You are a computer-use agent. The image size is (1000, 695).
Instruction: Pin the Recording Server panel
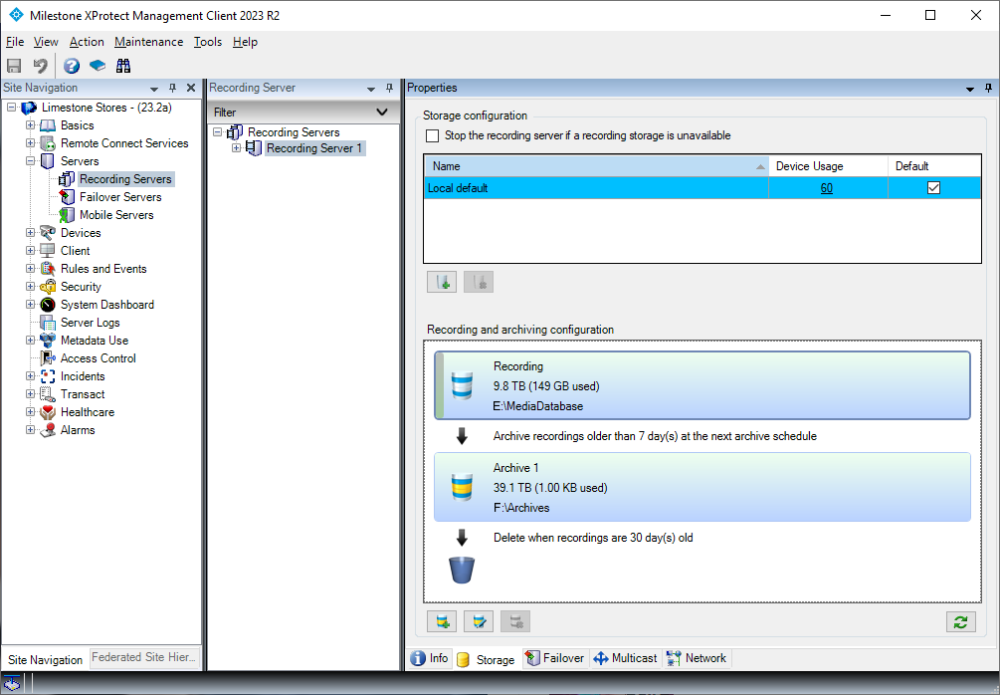click(390, 88)
